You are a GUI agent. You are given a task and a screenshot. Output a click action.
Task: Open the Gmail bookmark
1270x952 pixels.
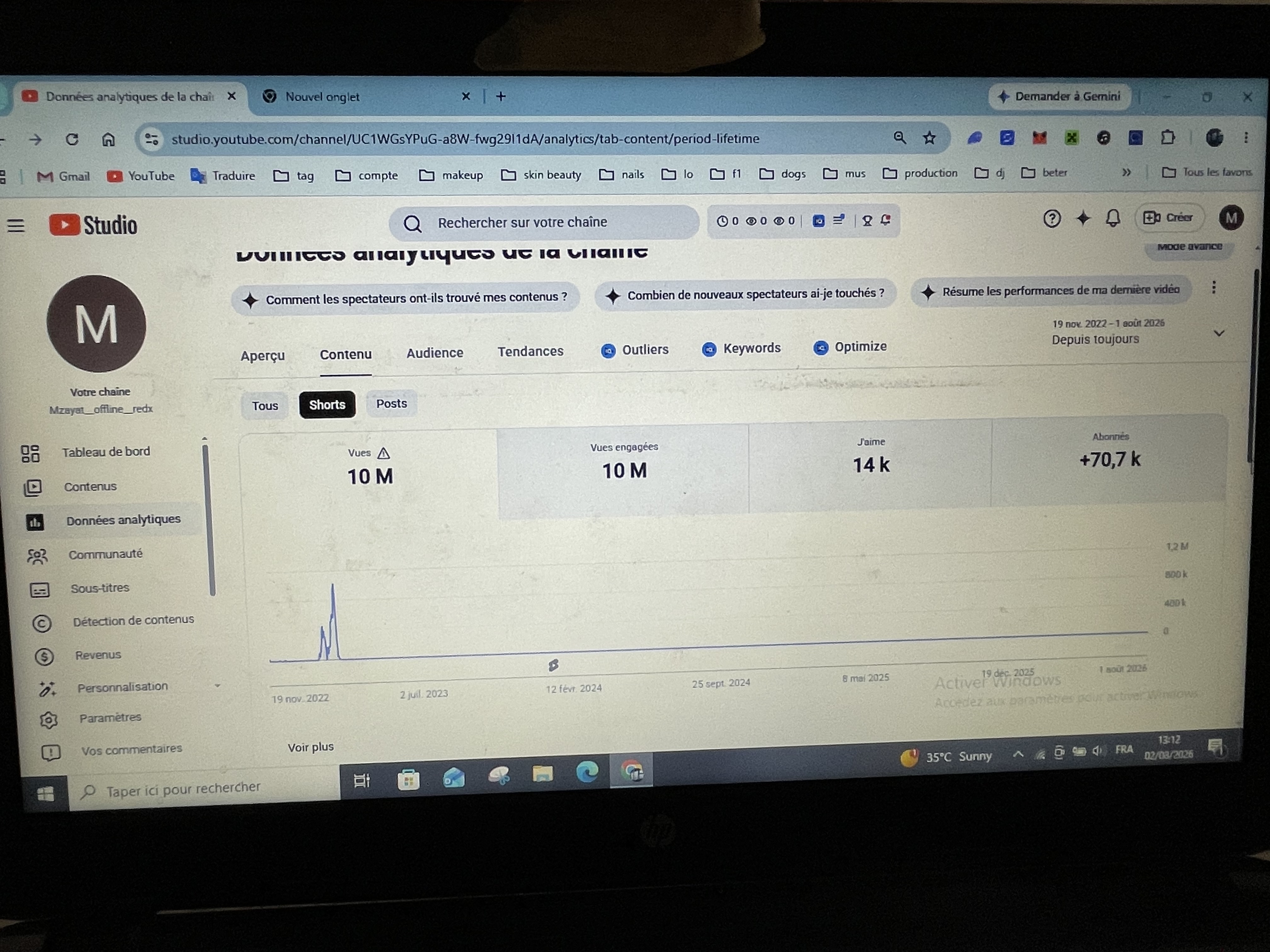(x=63, y=176)
